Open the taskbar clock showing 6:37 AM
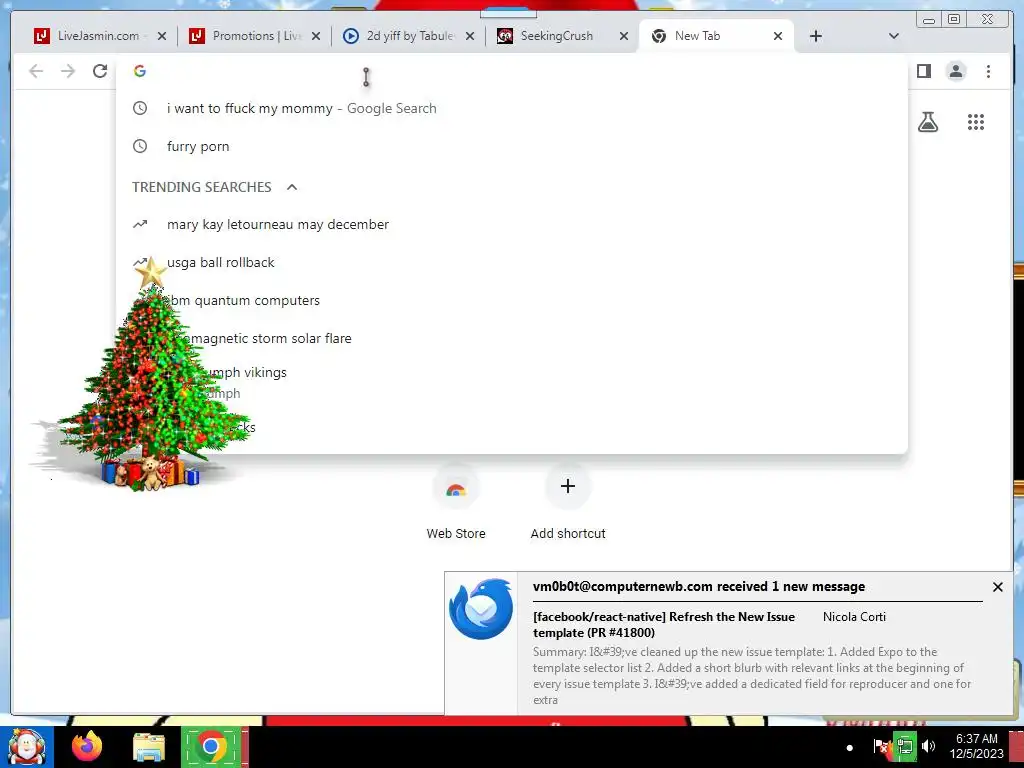Screen dimensions: 1024x768 (x=976, y=746)
